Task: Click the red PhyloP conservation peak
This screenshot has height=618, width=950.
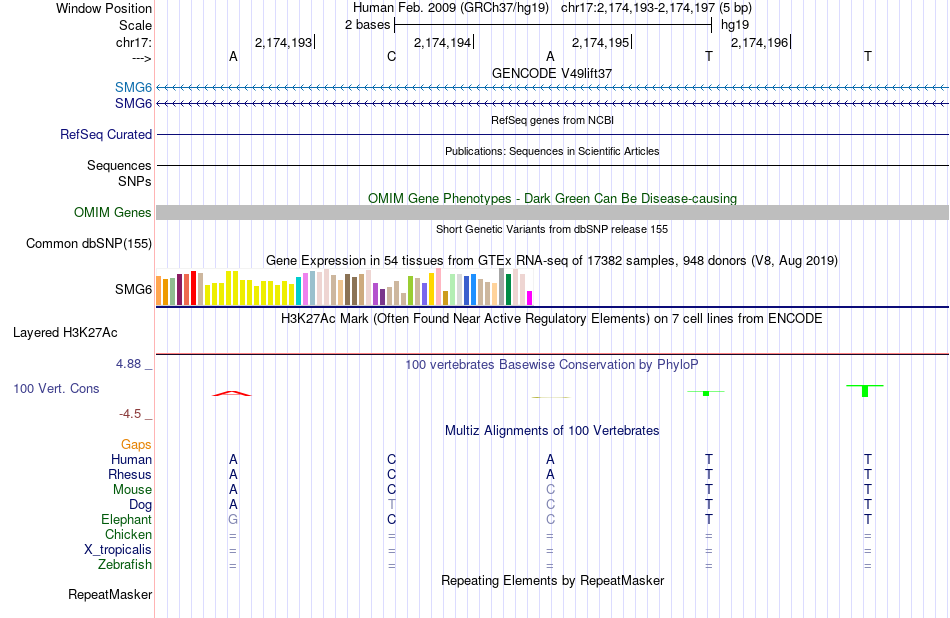Action: coord(232,393)
